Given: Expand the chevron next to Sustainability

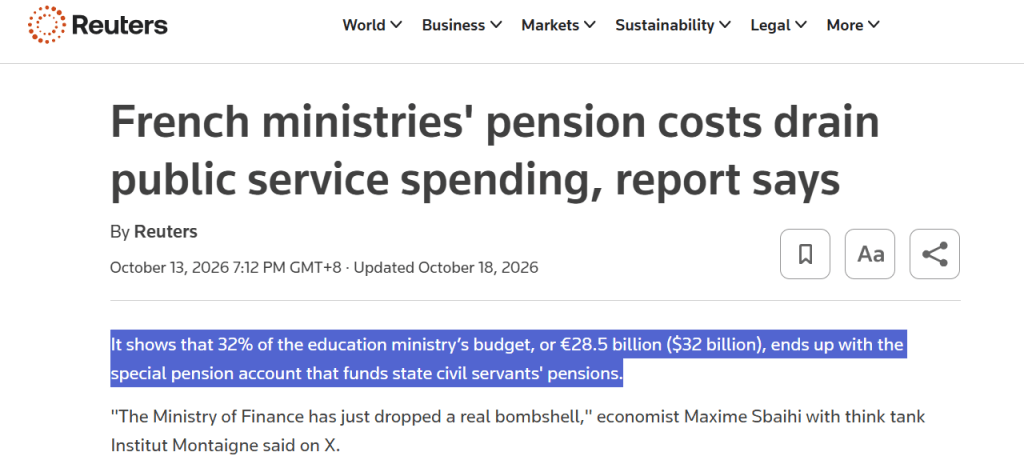Looking at the screenshot, I should 725,25.
